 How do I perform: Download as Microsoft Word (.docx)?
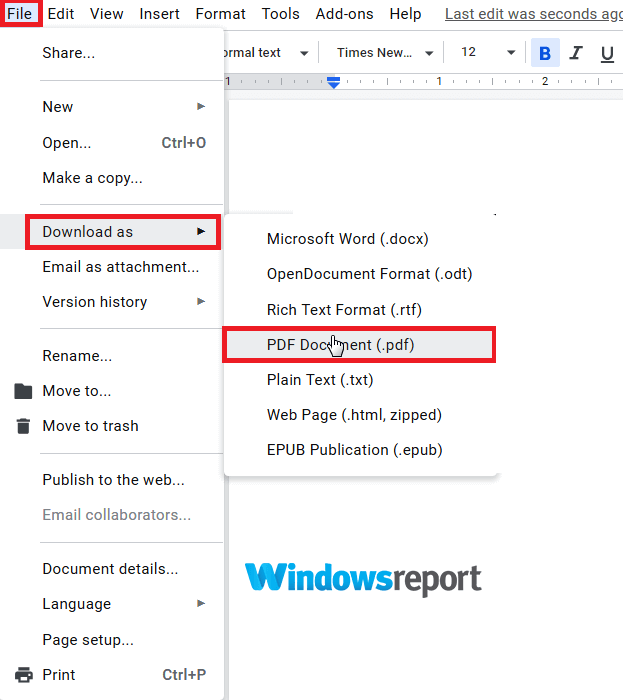click(x=360, y=239)
